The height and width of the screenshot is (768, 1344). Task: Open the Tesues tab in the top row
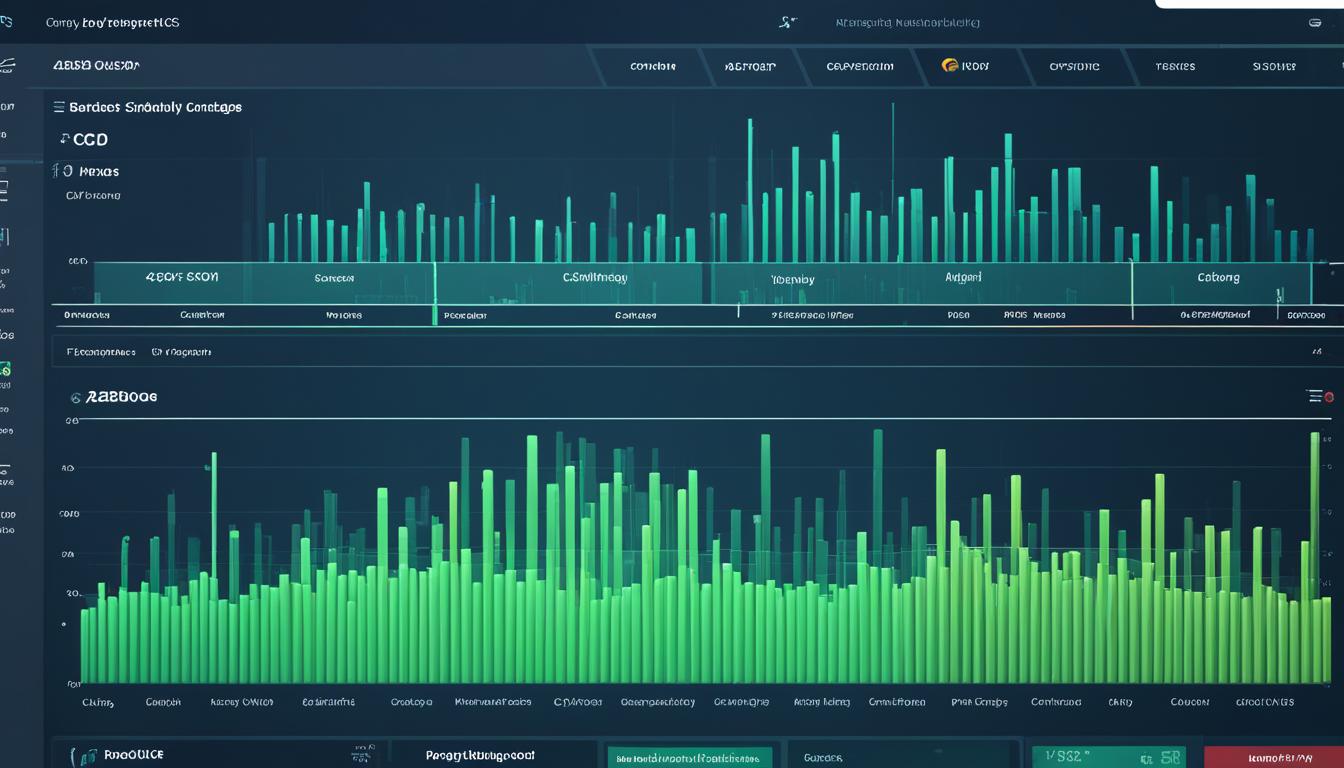tap(1175, 66)
